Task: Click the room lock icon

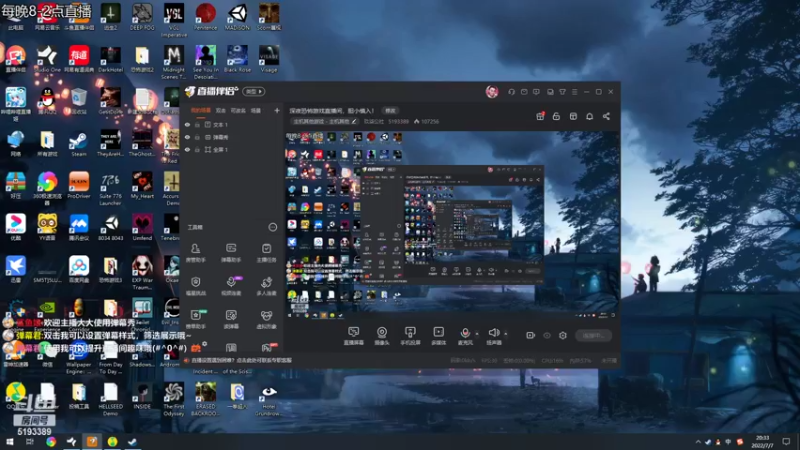Action: [x=556, y=116]
